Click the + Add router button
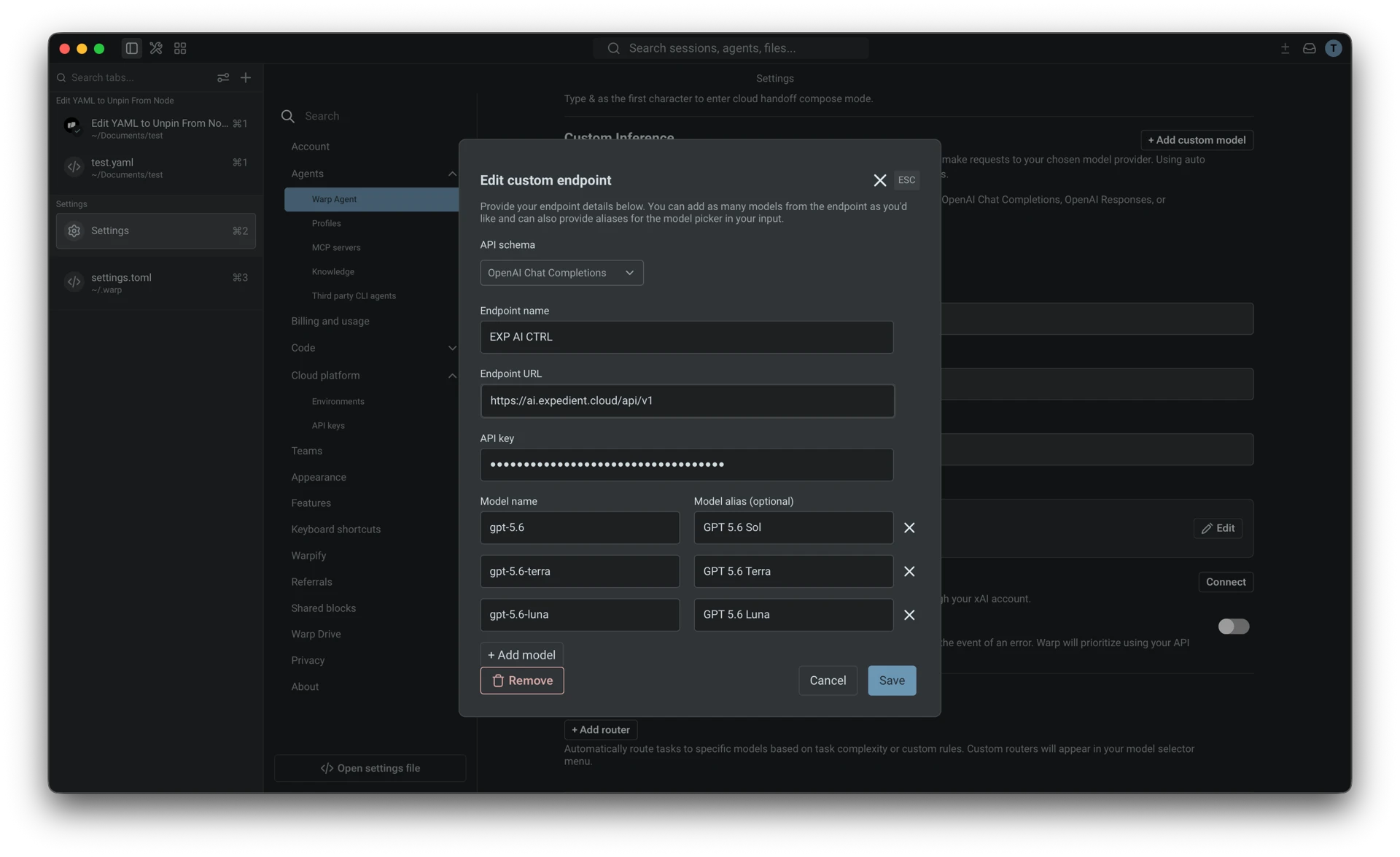 (x=600, y=729)
